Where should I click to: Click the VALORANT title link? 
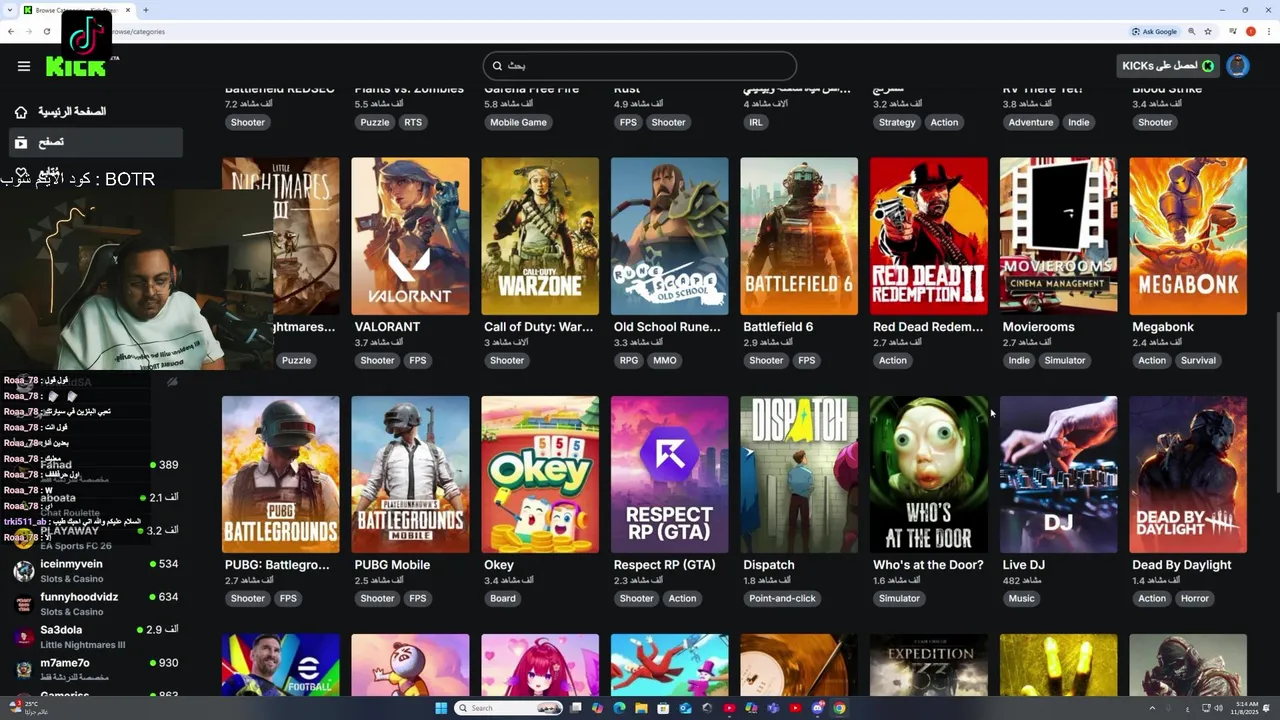click(x=387, y=327)
